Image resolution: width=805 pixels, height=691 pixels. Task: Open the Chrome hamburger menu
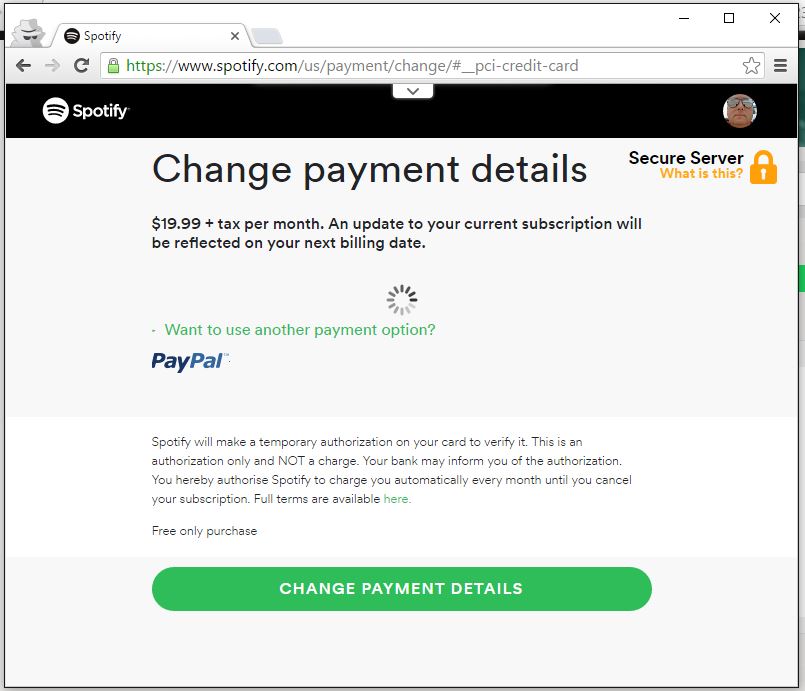[780, 66]
